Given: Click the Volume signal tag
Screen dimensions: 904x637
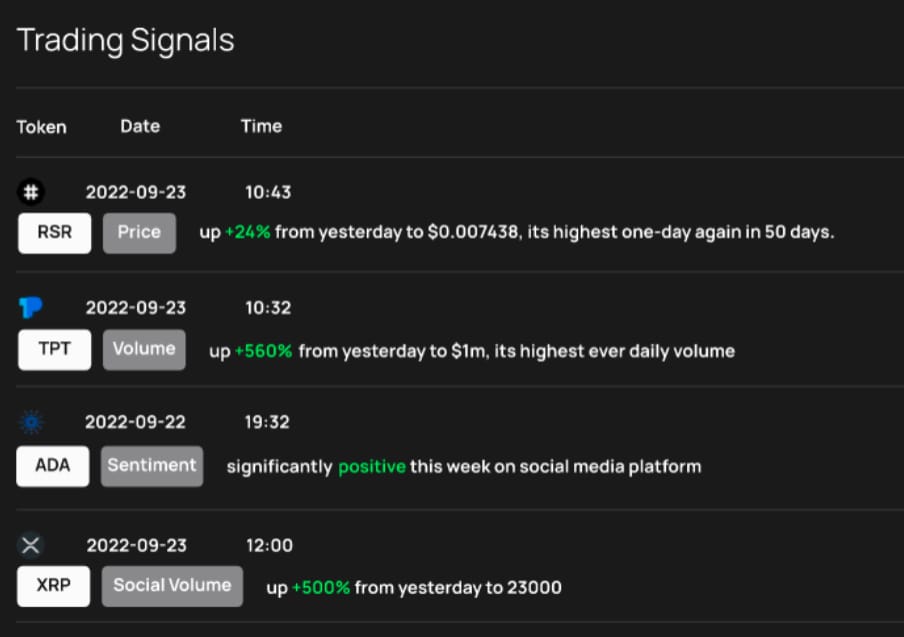Looking at the screenshot, I should [144, 350].
